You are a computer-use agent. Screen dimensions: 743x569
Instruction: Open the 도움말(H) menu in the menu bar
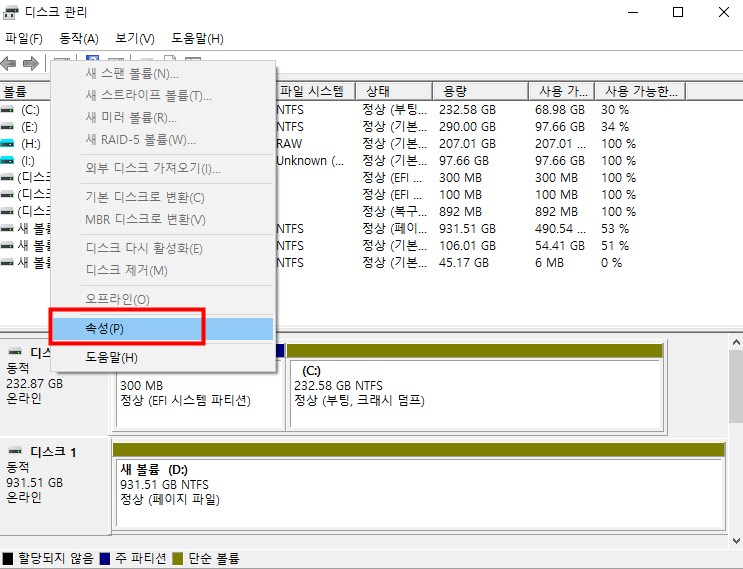(x=197, y=38)
